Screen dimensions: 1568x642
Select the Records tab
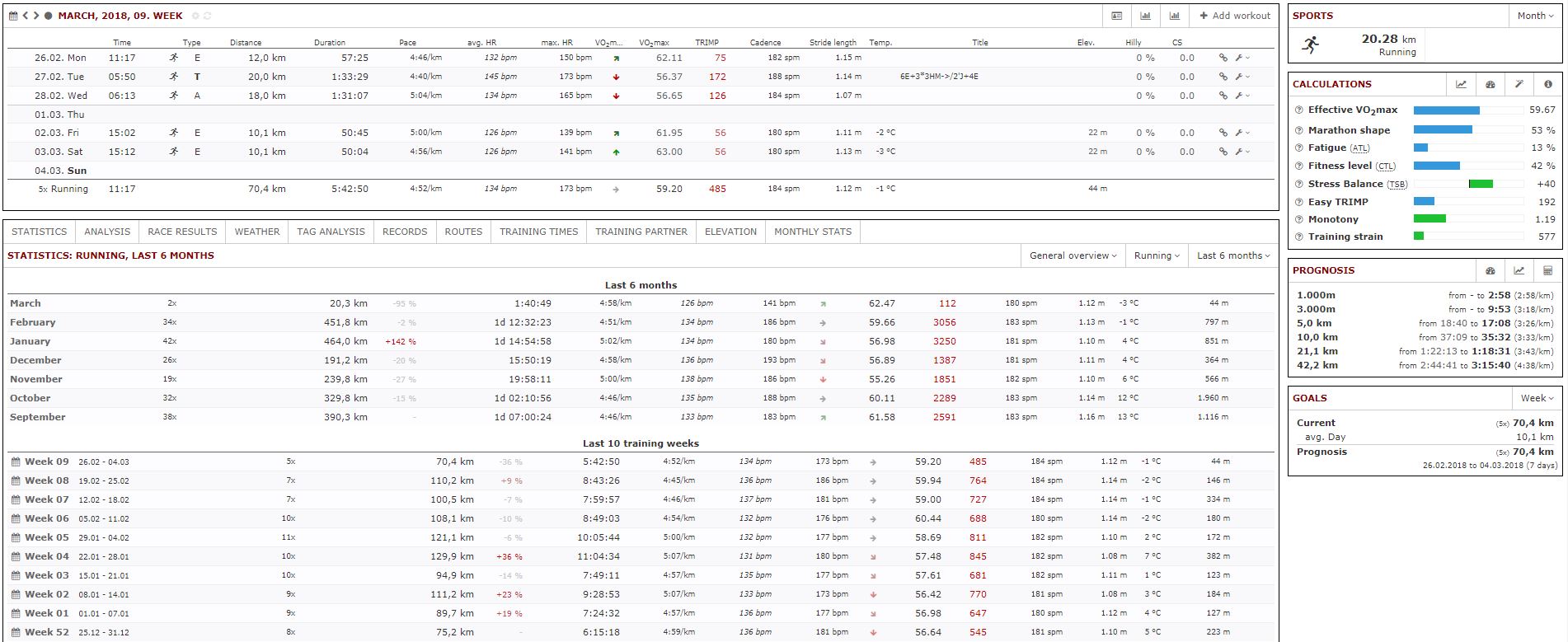coord(405,232)
